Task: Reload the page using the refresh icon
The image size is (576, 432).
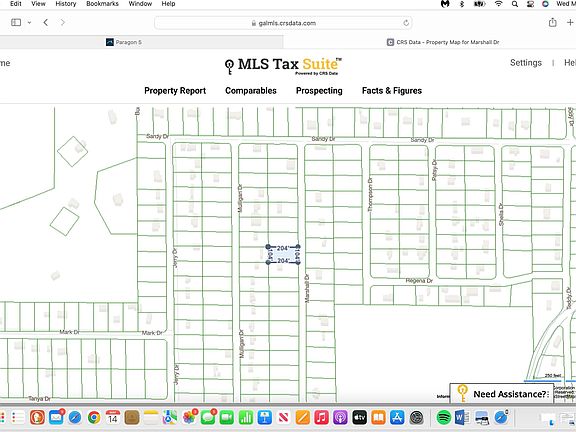Action: tap(406, 23)
